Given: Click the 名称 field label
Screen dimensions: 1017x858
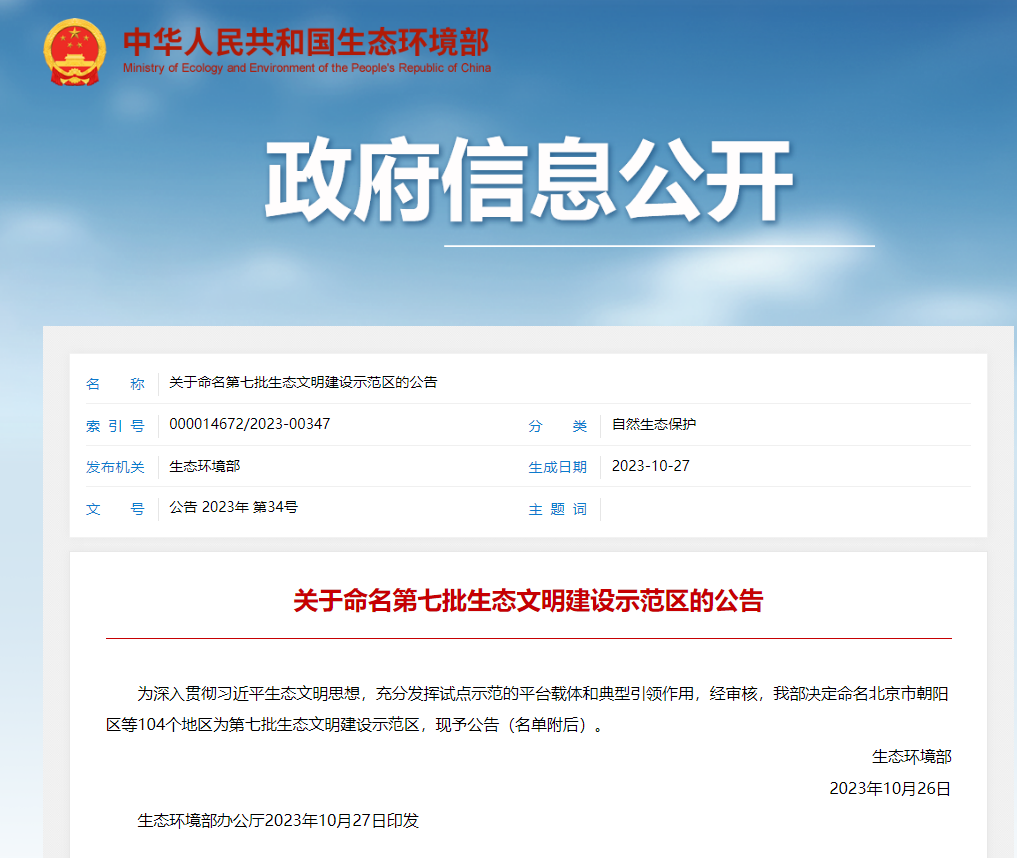Looking at the screenshot, I should click(x=116, y=383).
